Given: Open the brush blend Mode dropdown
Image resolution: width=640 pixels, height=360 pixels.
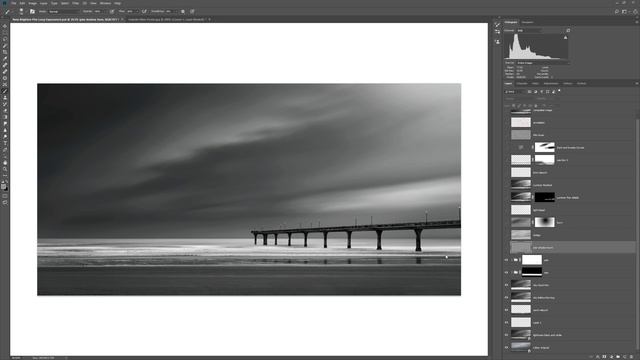Looking at the screenshot, I should (x=64, y=11).
